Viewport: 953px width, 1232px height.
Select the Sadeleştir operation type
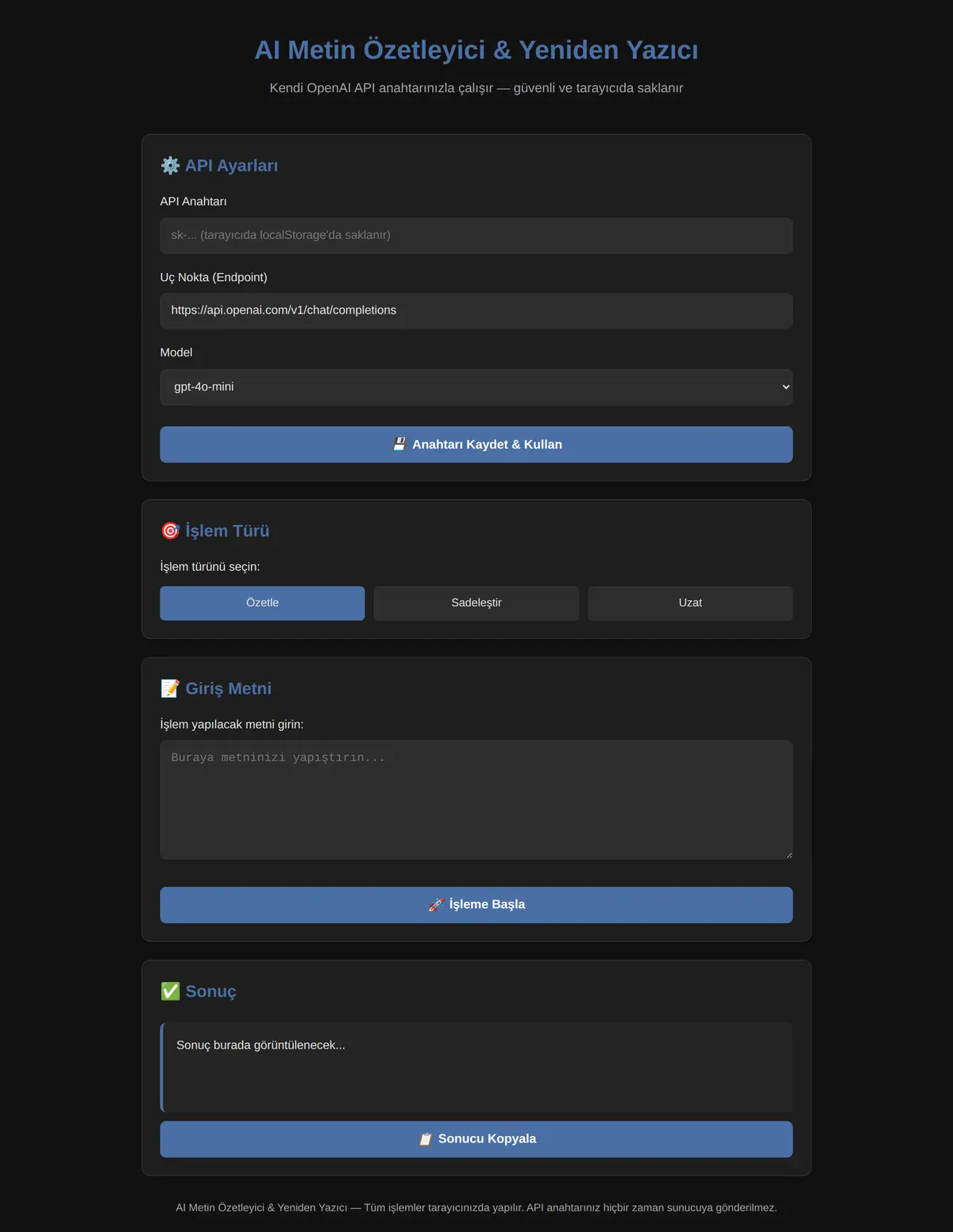[476, 603]
